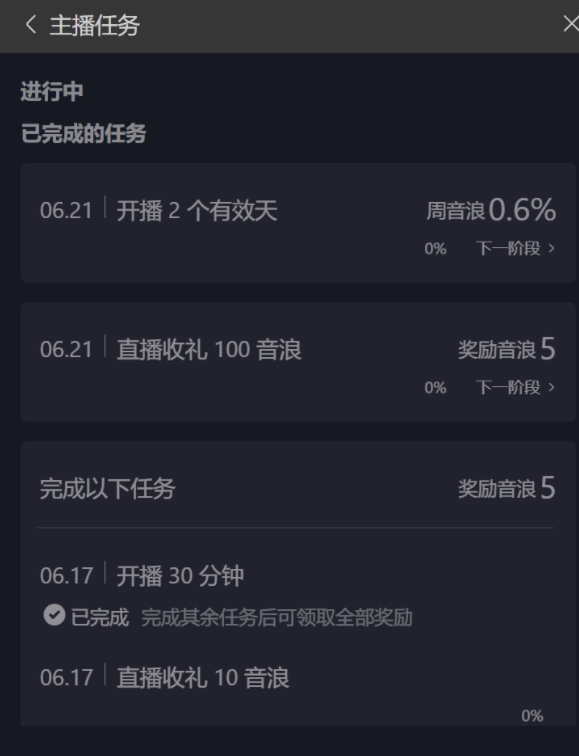Select the 开播 30 分钟 subtask
Screen dimensions: 579x756
pos(142,575)
